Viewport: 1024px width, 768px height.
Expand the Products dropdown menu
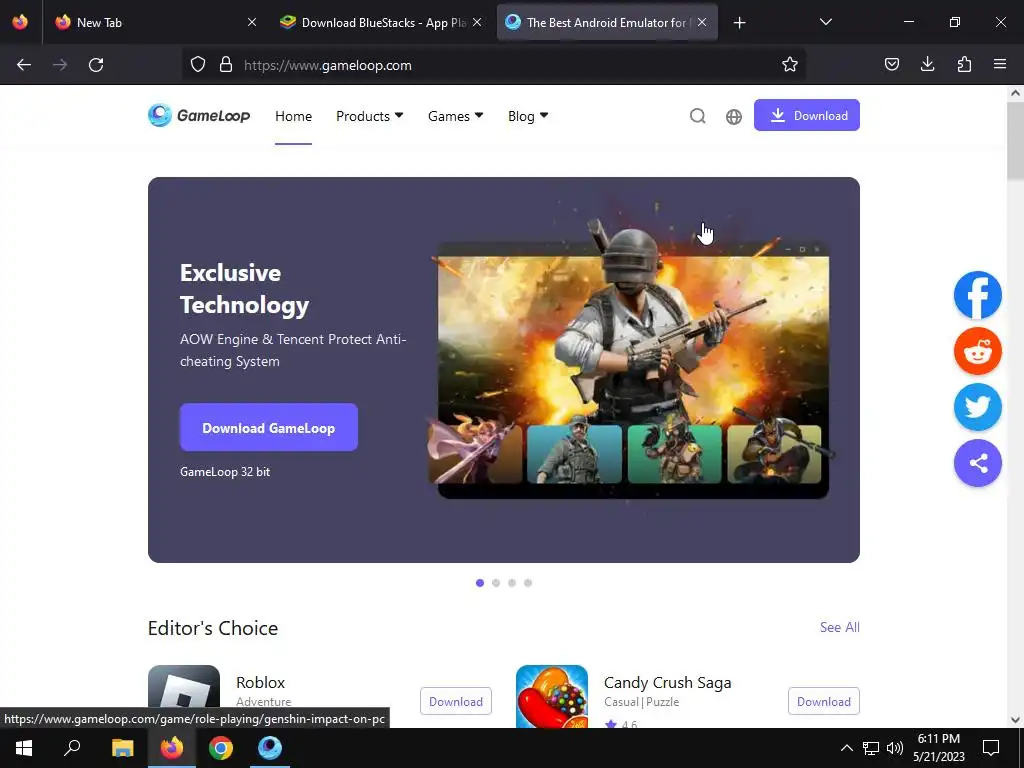point(370,116)
